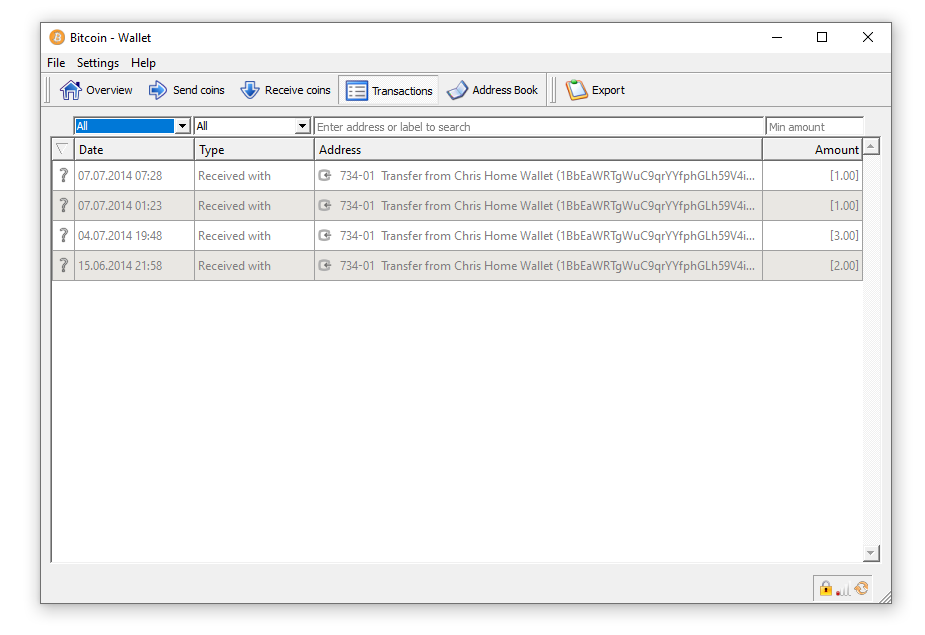Click status icon for 07.07.2014 01:23 transaction
925x635 pixels.
(63, 205)
